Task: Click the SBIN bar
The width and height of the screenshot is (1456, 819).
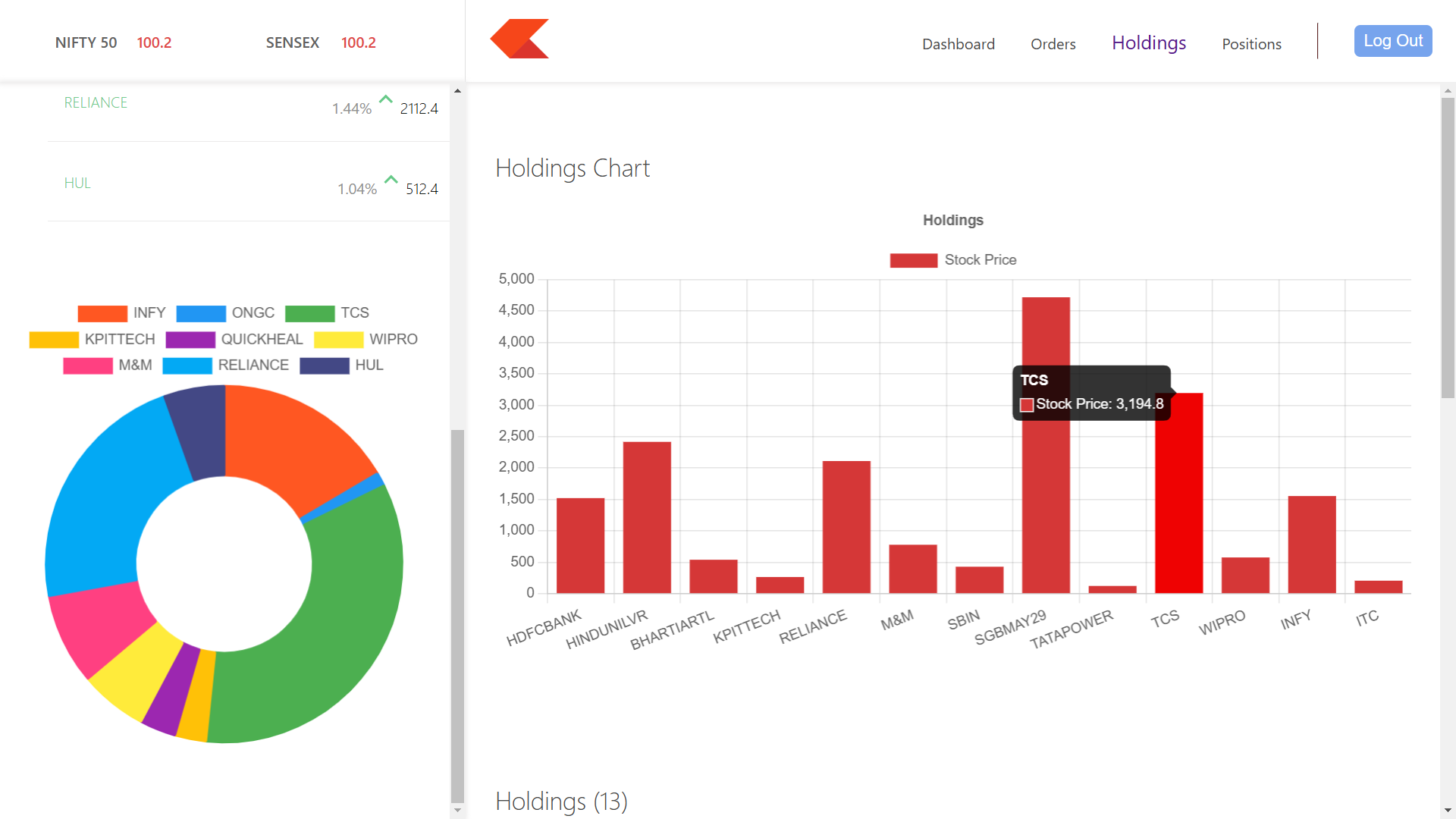Action: pos(979,579)
